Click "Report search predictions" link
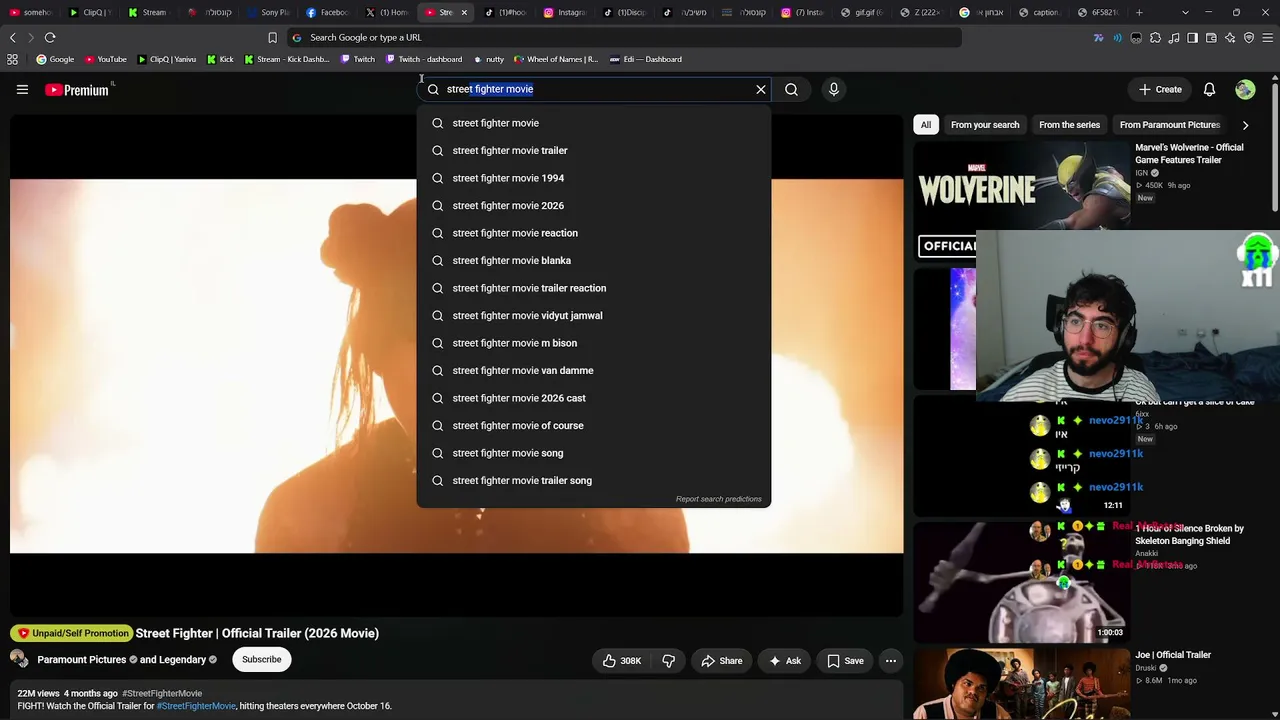This screenshot has width=1280, height=720. 718,499
